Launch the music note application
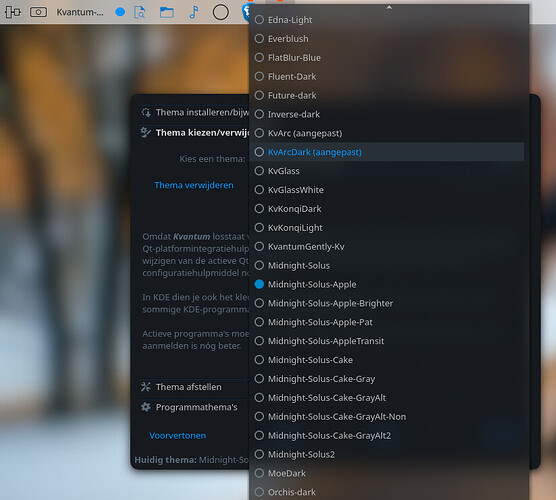This screenshot has width=556, height=500. click(x=194, y=12)
